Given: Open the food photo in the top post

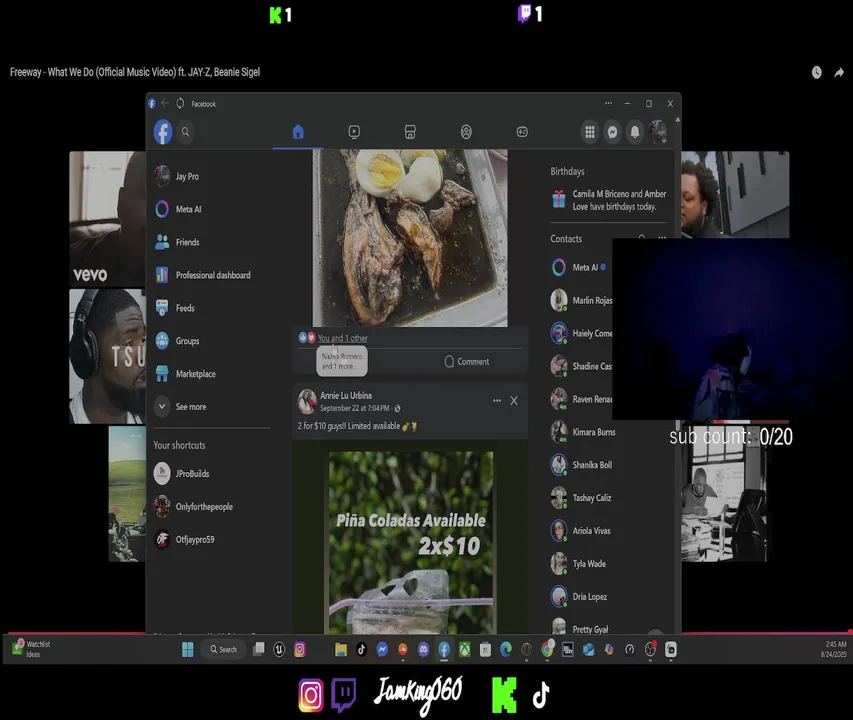Looking at the screenshot, I should pos(410,238).
